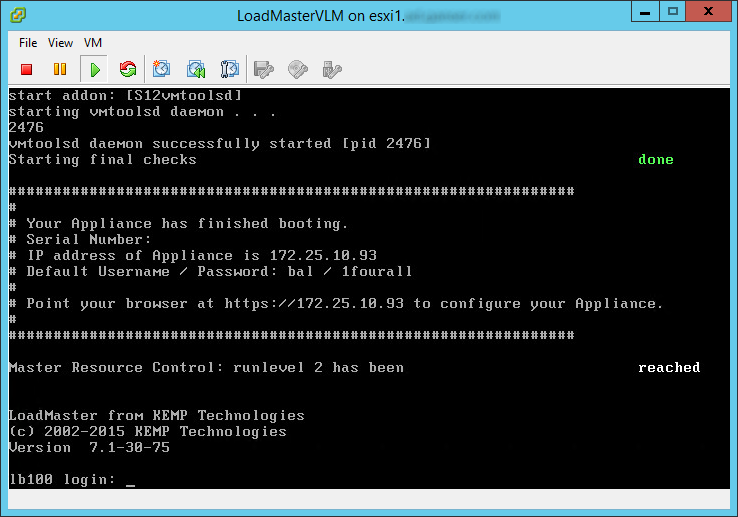The width and height of the screenshot is (738, 517).
Task: Click in console at lb100 login prompt
Action: coord(131,480)
